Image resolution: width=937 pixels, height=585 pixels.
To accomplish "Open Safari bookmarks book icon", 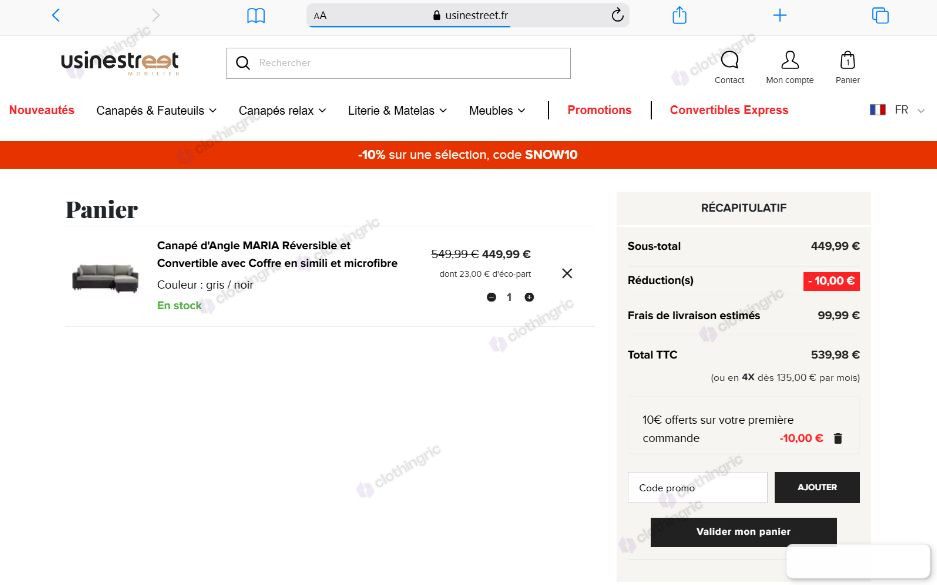I will click(x=256, y=16).
